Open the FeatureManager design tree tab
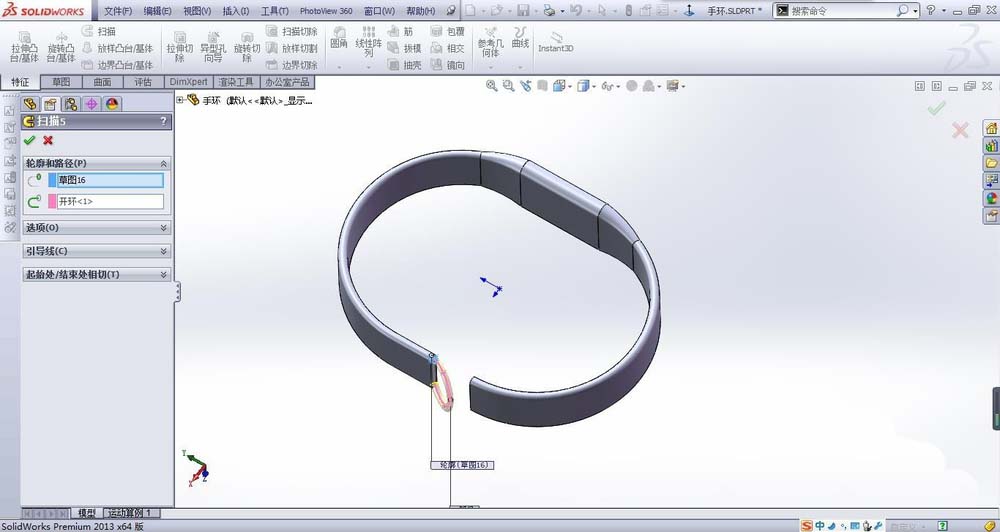The height and width of the screenshot is (532, 1000). point(30,103)
